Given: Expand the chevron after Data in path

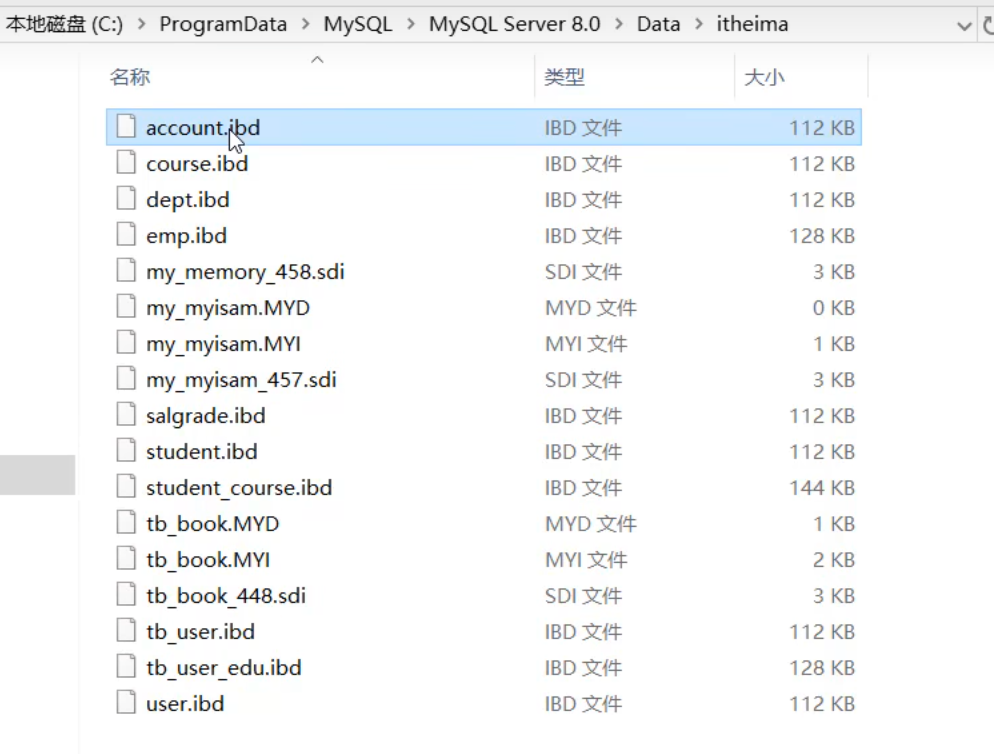Looking at the screenshot, I should [698, 25].
